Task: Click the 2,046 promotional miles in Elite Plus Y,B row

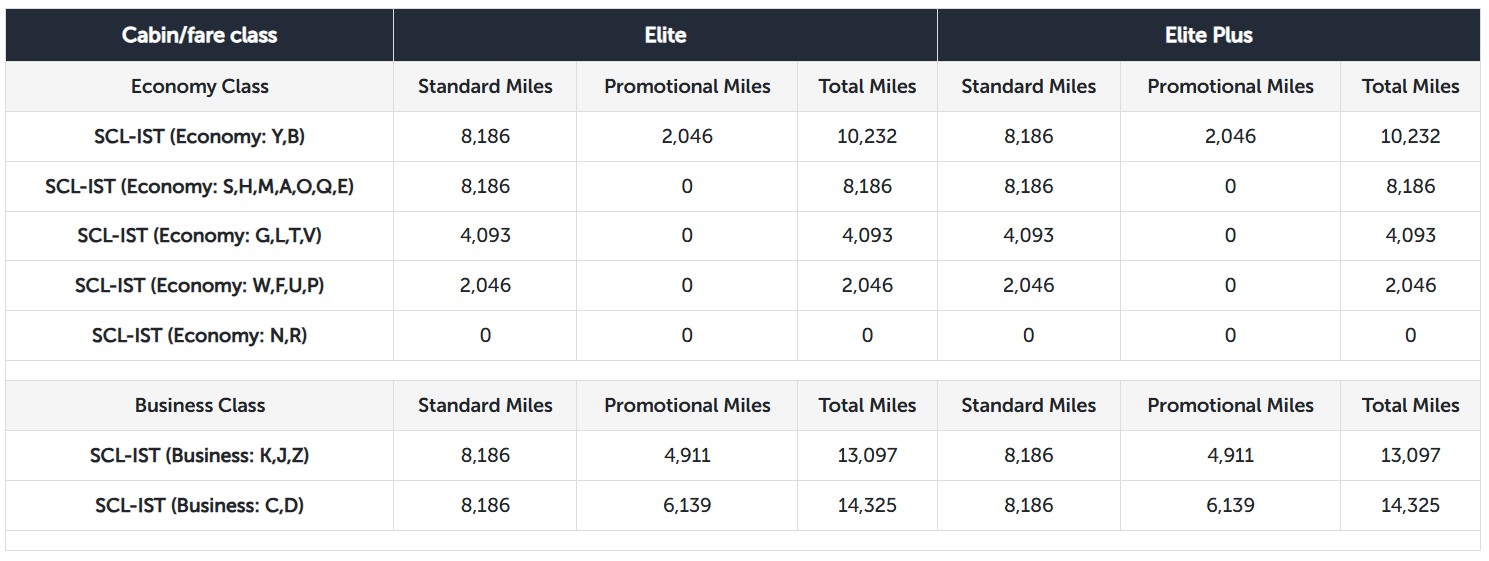Action: (x=1230, y=136)
